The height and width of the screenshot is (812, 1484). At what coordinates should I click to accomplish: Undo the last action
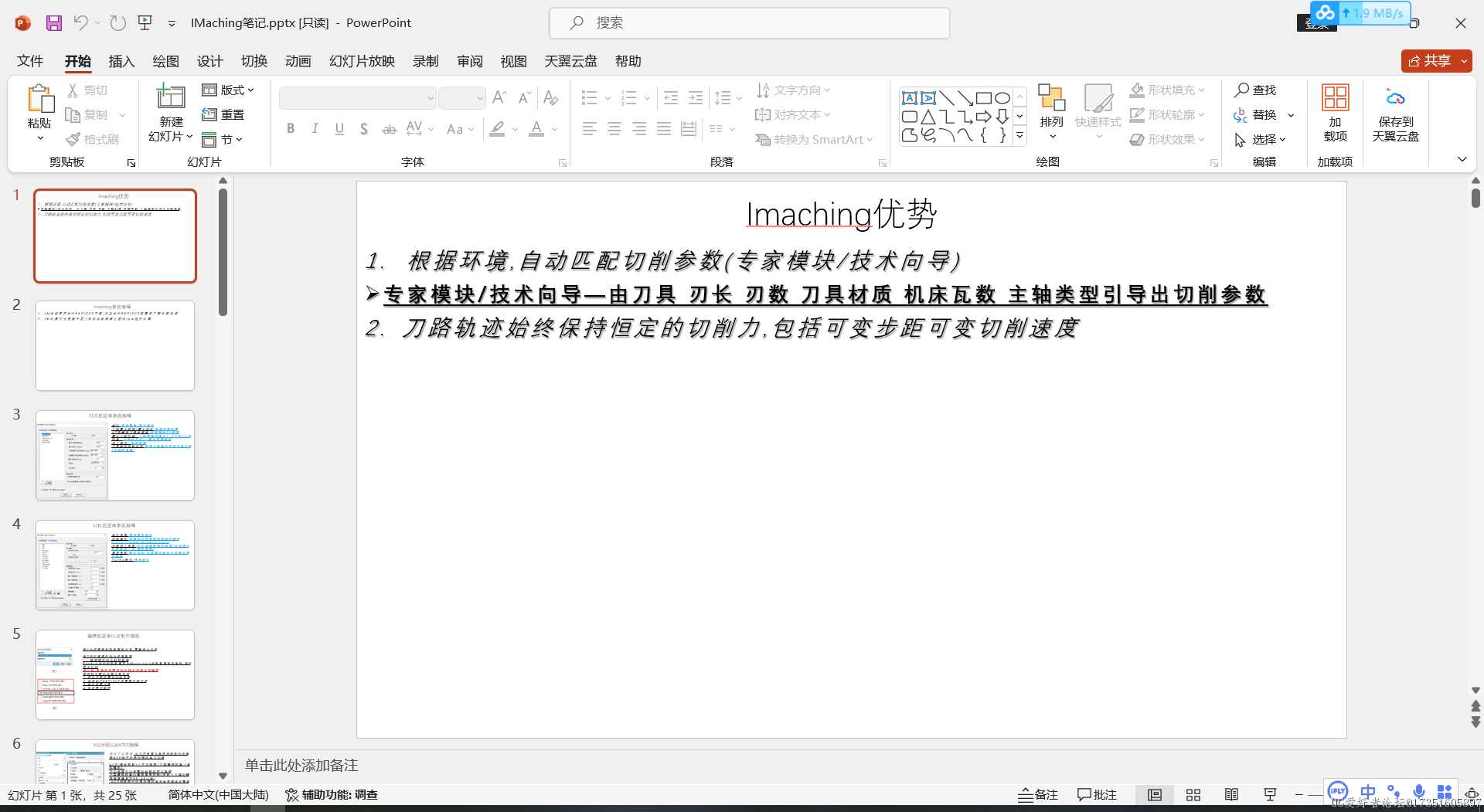point(80,23)
